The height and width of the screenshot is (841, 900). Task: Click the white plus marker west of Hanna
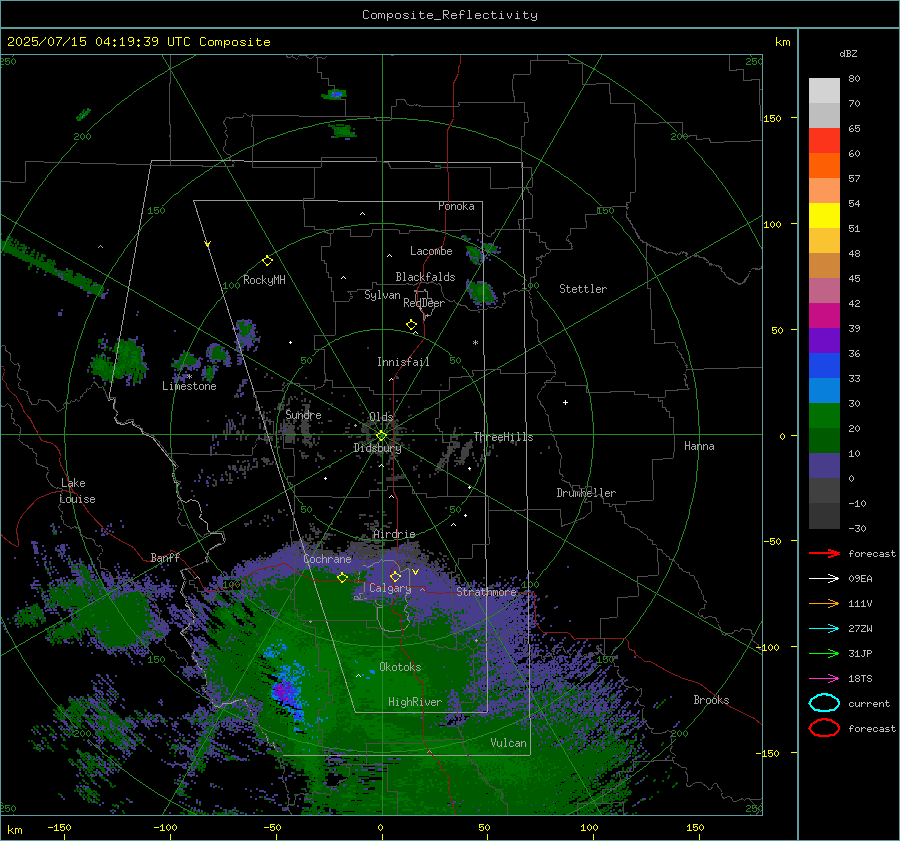pos(565,402)
